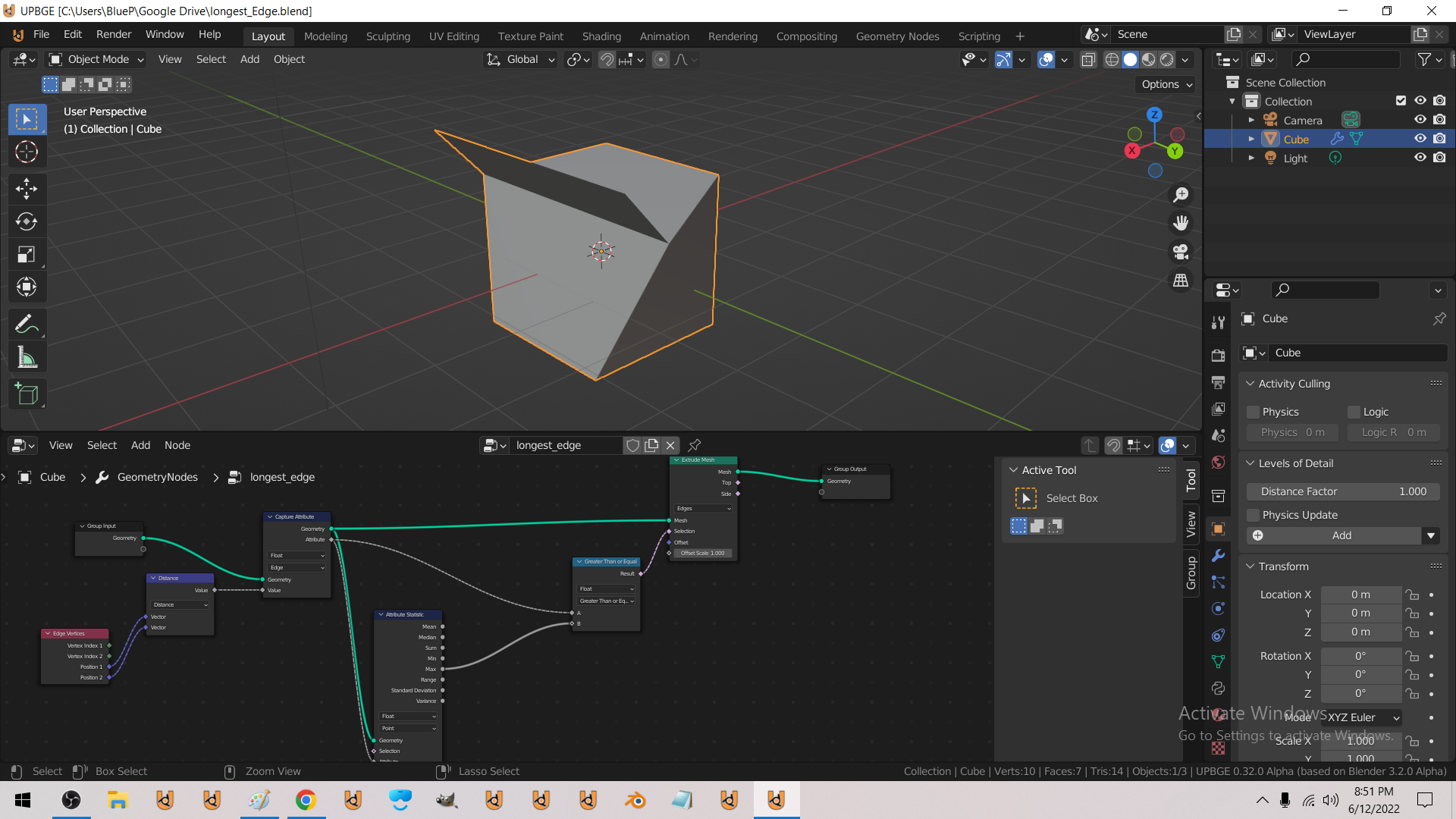Viewport: 1456px width, 819px height.
Task: Select the Add Cube tool
Action: click(27, 394)
